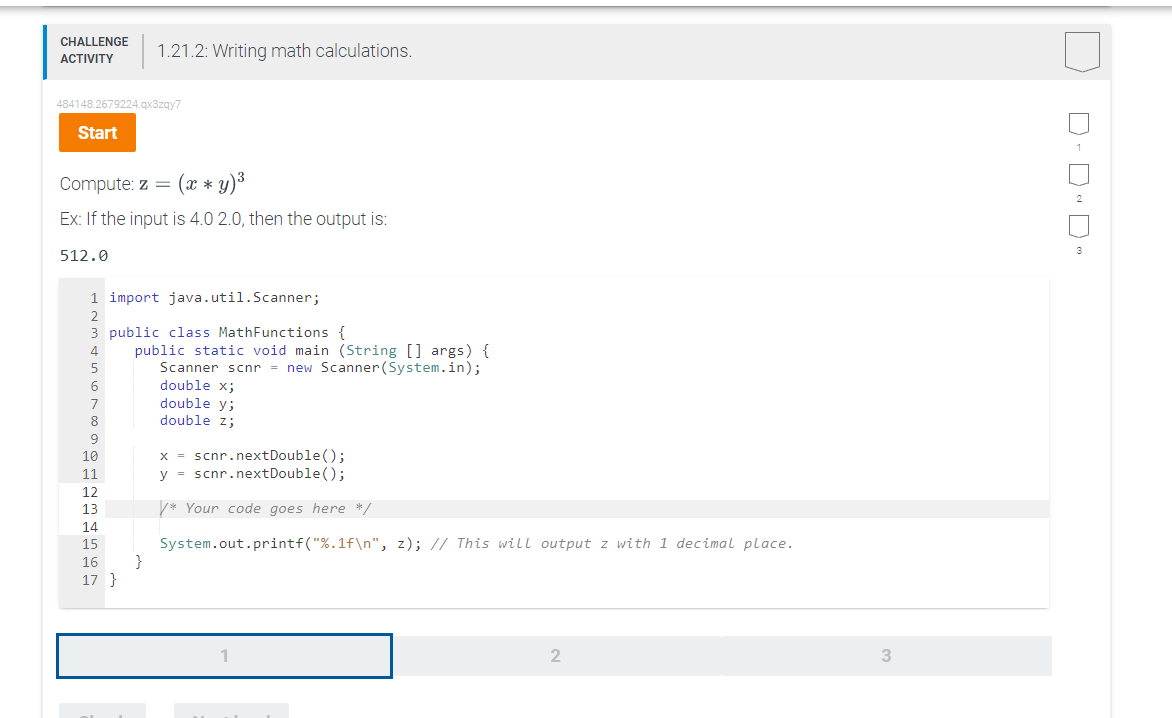Click the activity ID text 484148.2679224.qx3zqy7
Screen dimensions: 1172x718
(120, 103)
